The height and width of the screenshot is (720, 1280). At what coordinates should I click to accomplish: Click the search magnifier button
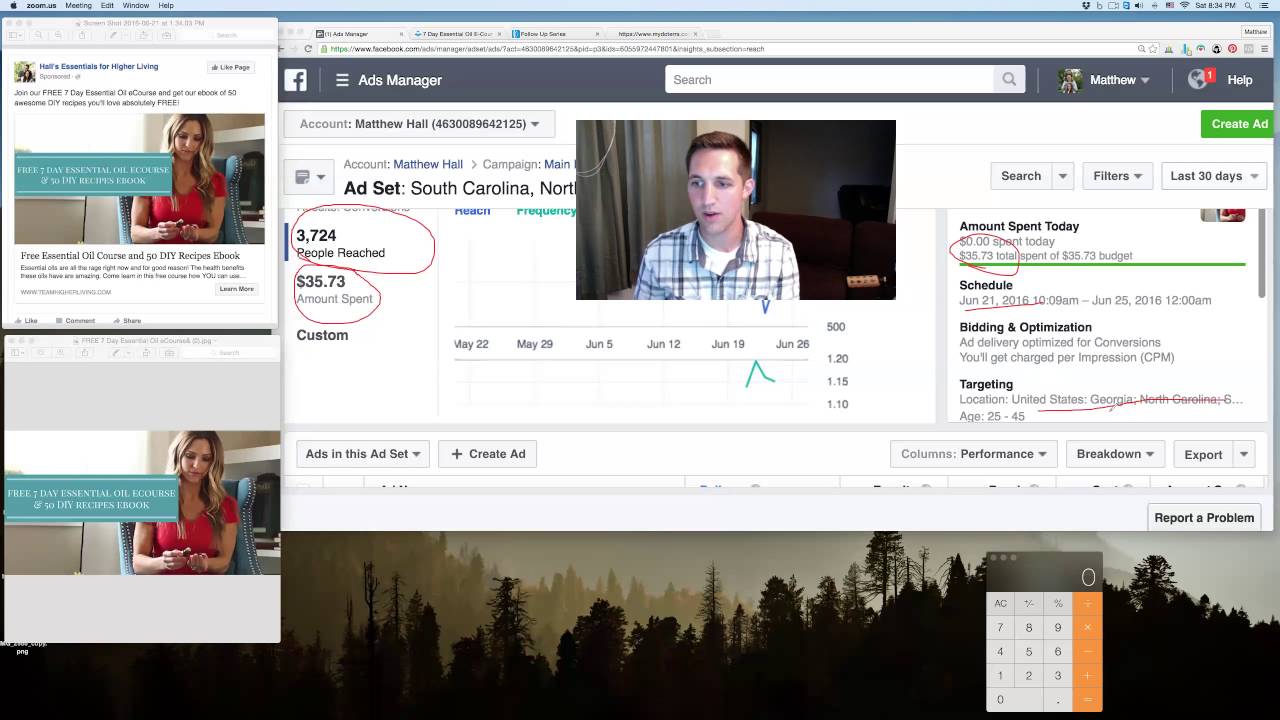1009,80
